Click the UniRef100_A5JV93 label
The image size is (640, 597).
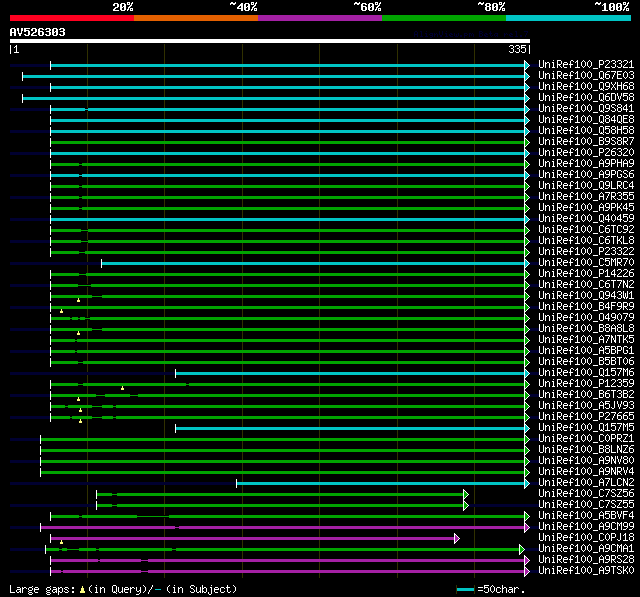tap(586, 406)
